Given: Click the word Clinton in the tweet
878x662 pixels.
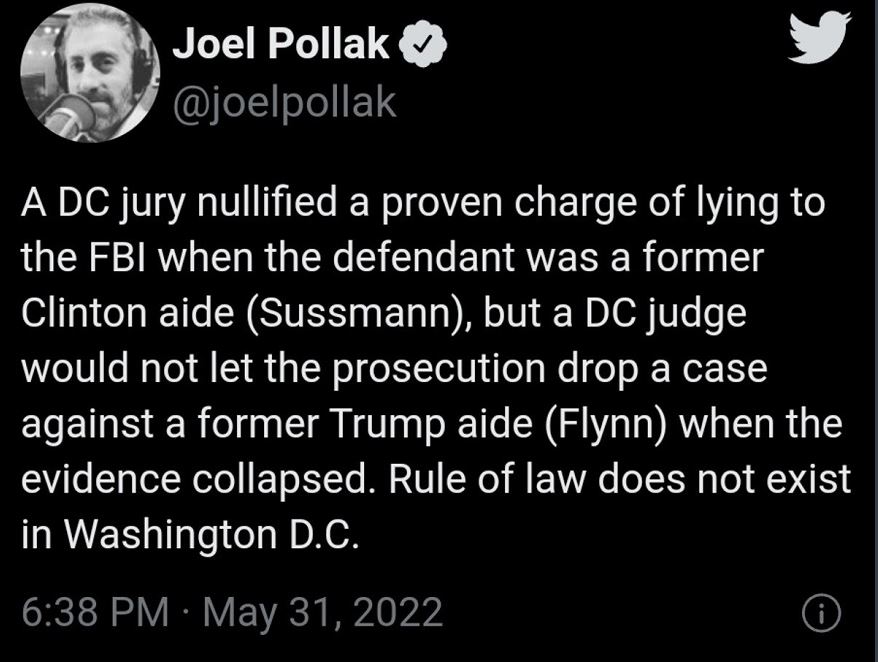Looking at the screenshot, I should pos(85,313).
